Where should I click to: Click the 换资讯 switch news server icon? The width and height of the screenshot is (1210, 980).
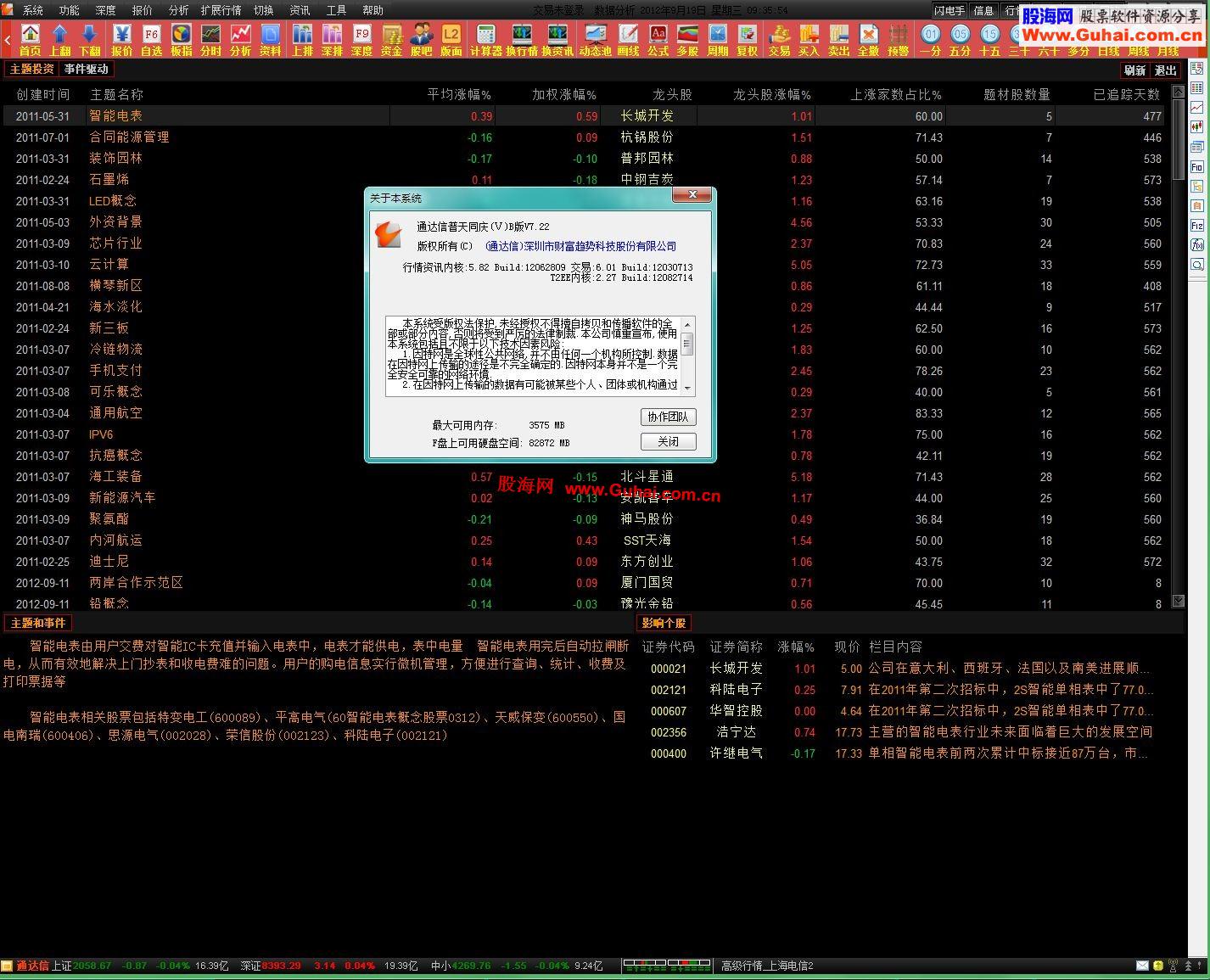(557, 40)
